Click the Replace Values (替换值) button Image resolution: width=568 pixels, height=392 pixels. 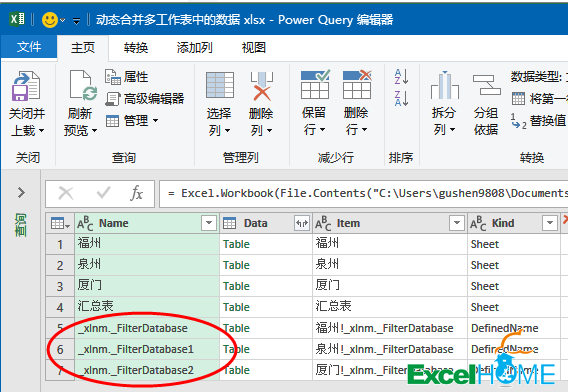538,121
